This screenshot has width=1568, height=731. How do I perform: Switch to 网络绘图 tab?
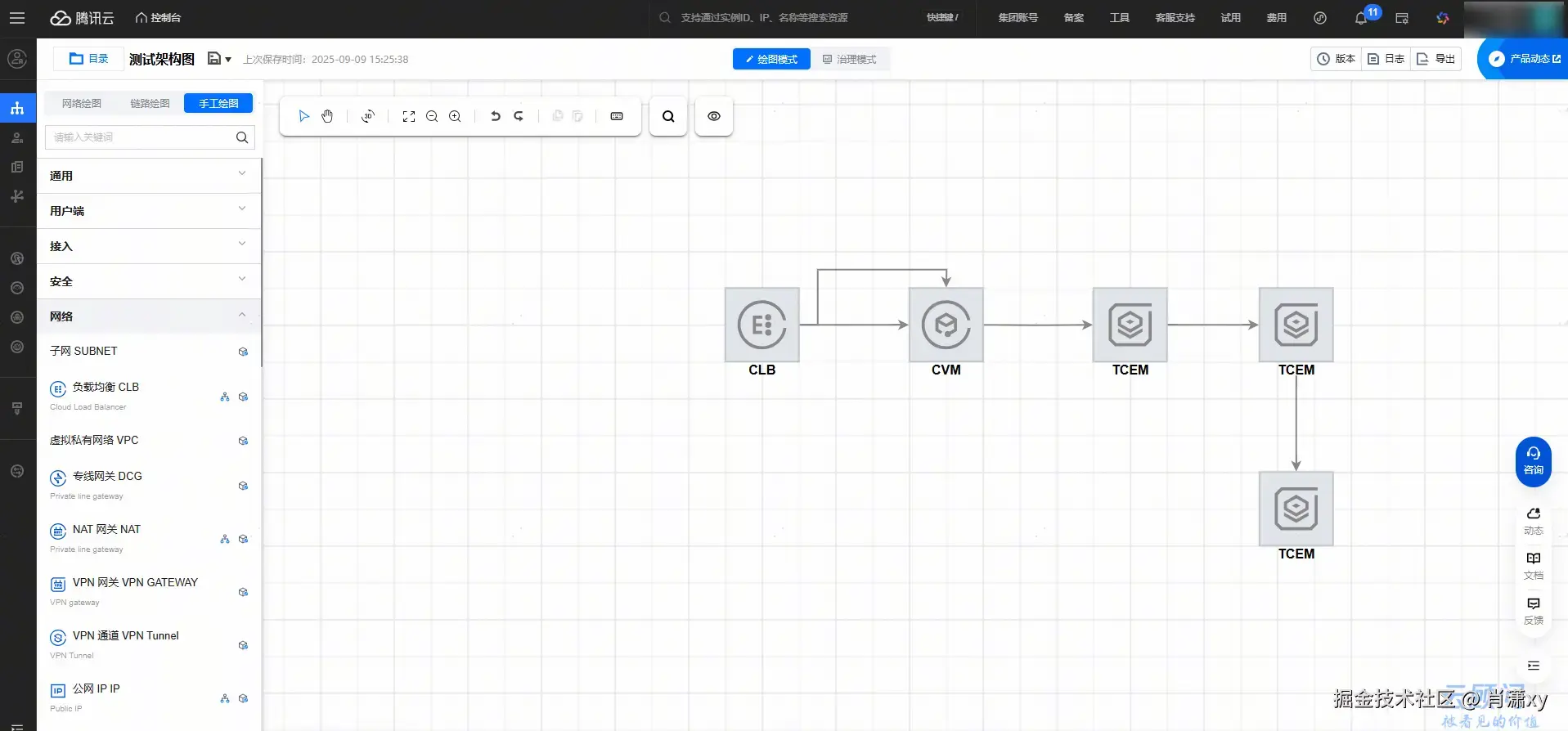tap(82, 103)
